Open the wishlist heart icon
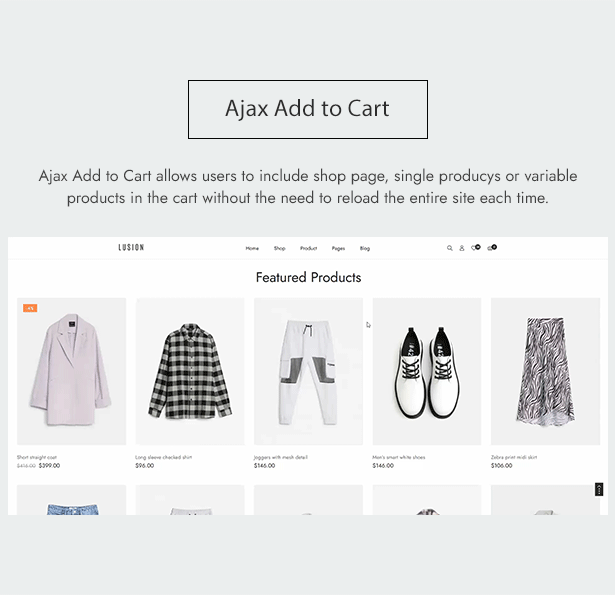The image size is (615, 595). pyautogui.click(x=475, y=247)
